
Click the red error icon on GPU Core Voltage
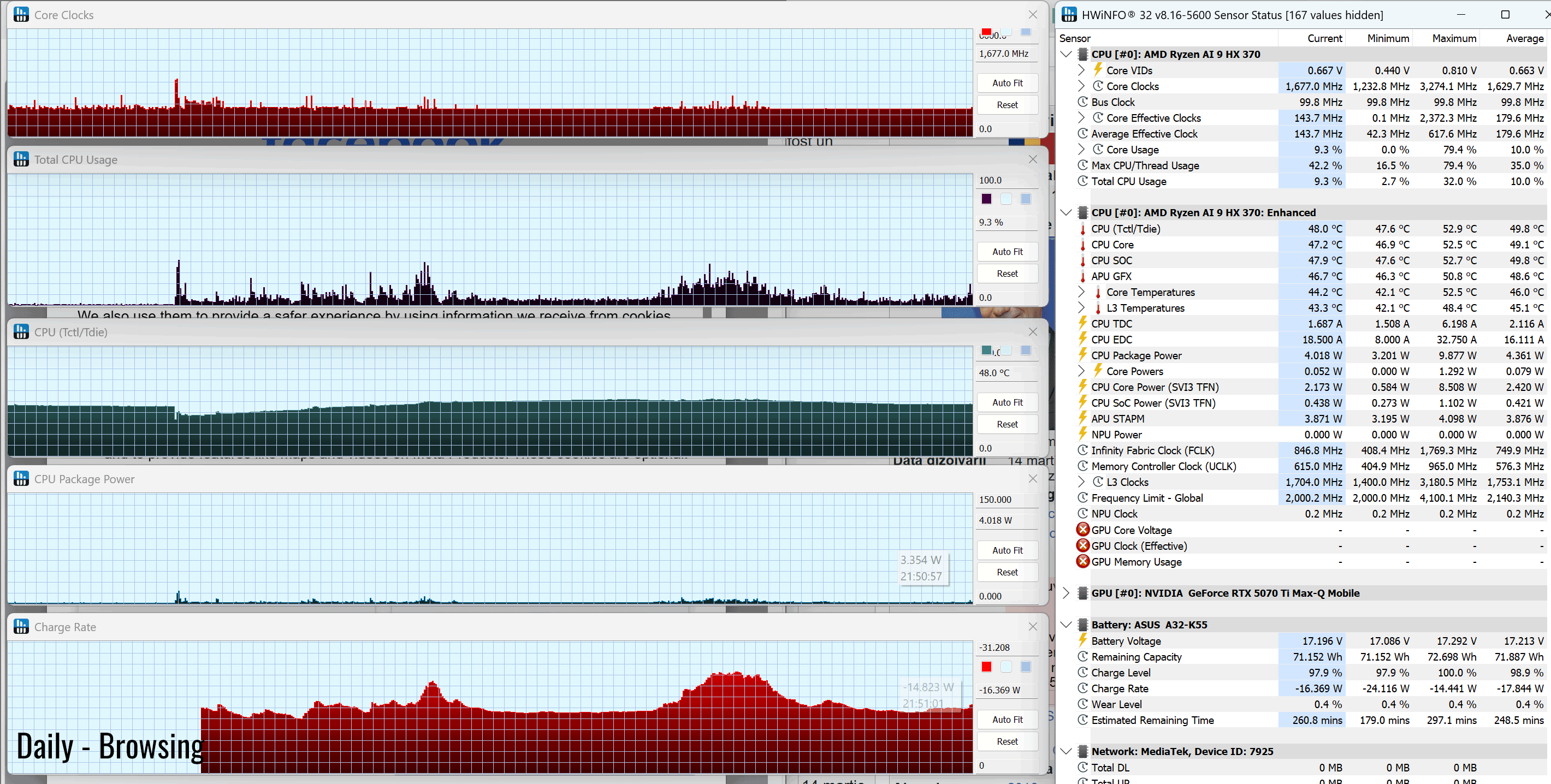1082,529
